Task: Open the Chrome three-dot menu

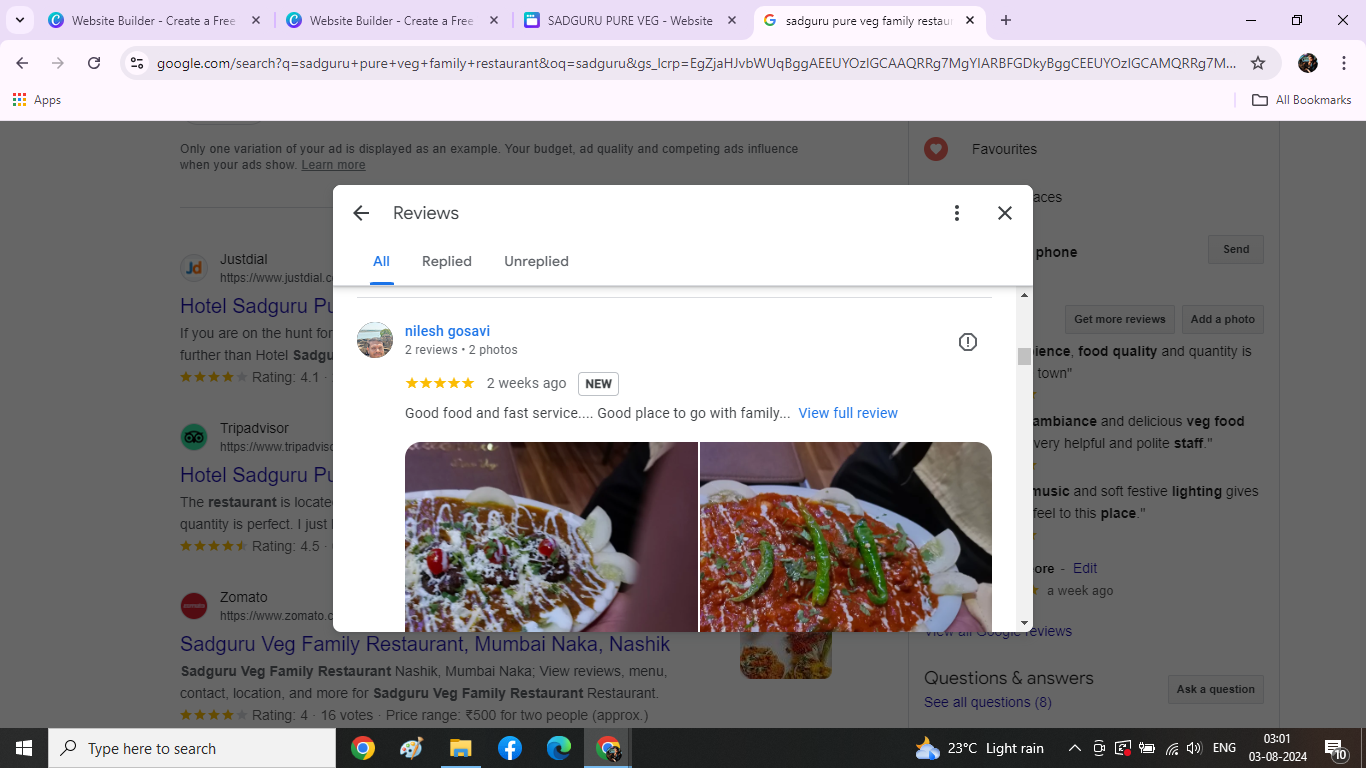Action: point(1345,63)
